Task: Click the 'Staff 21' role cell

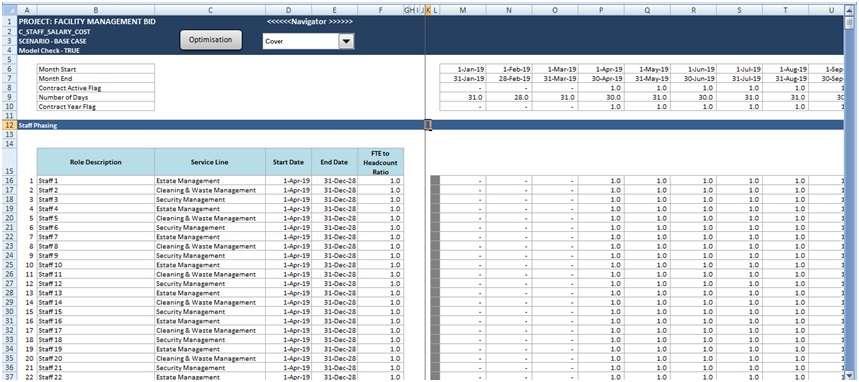Action: (96, 367)
